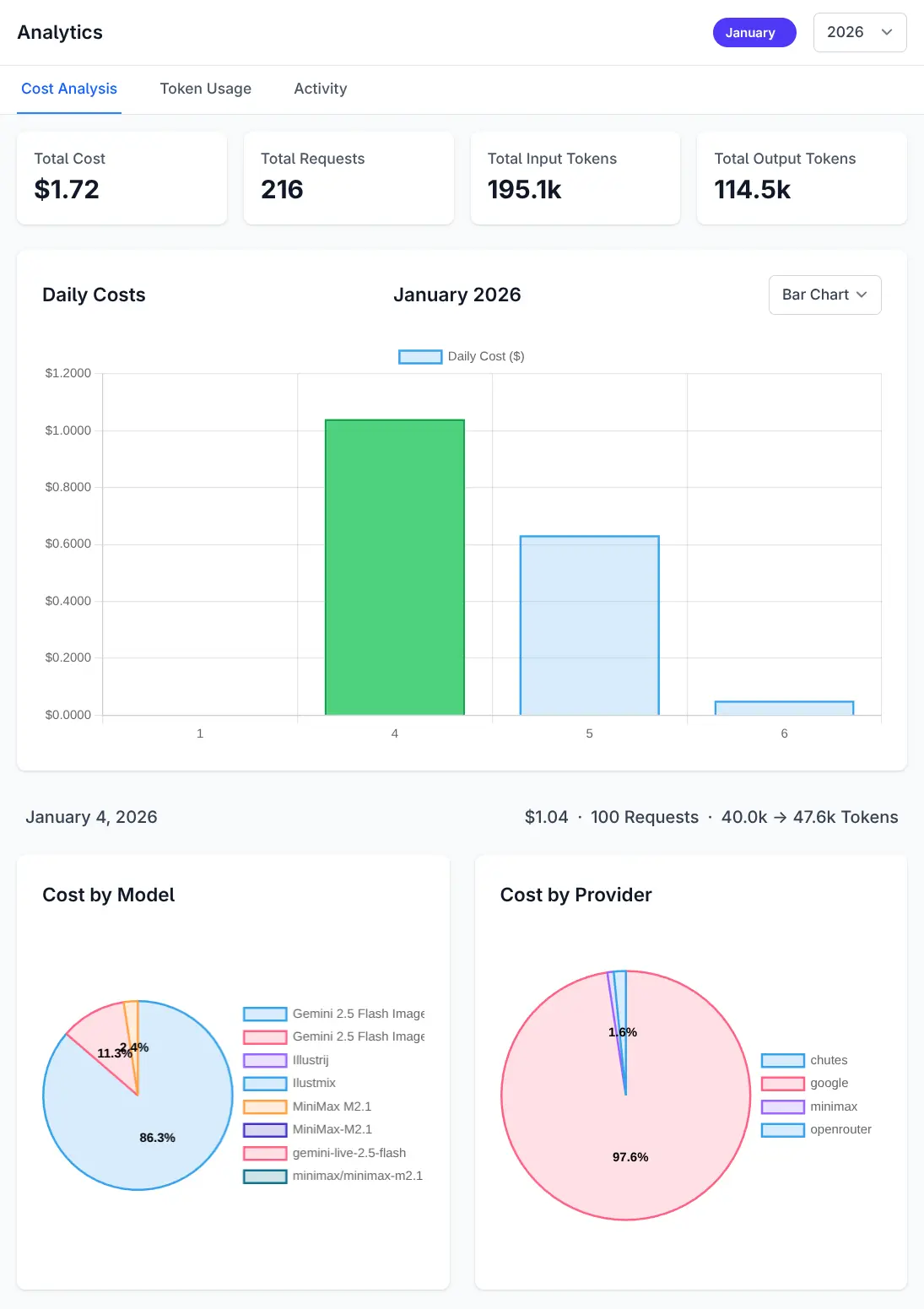Toggle the openrouter provider legend item
The image size is (924, 1309).
[x=840, y=1129]
